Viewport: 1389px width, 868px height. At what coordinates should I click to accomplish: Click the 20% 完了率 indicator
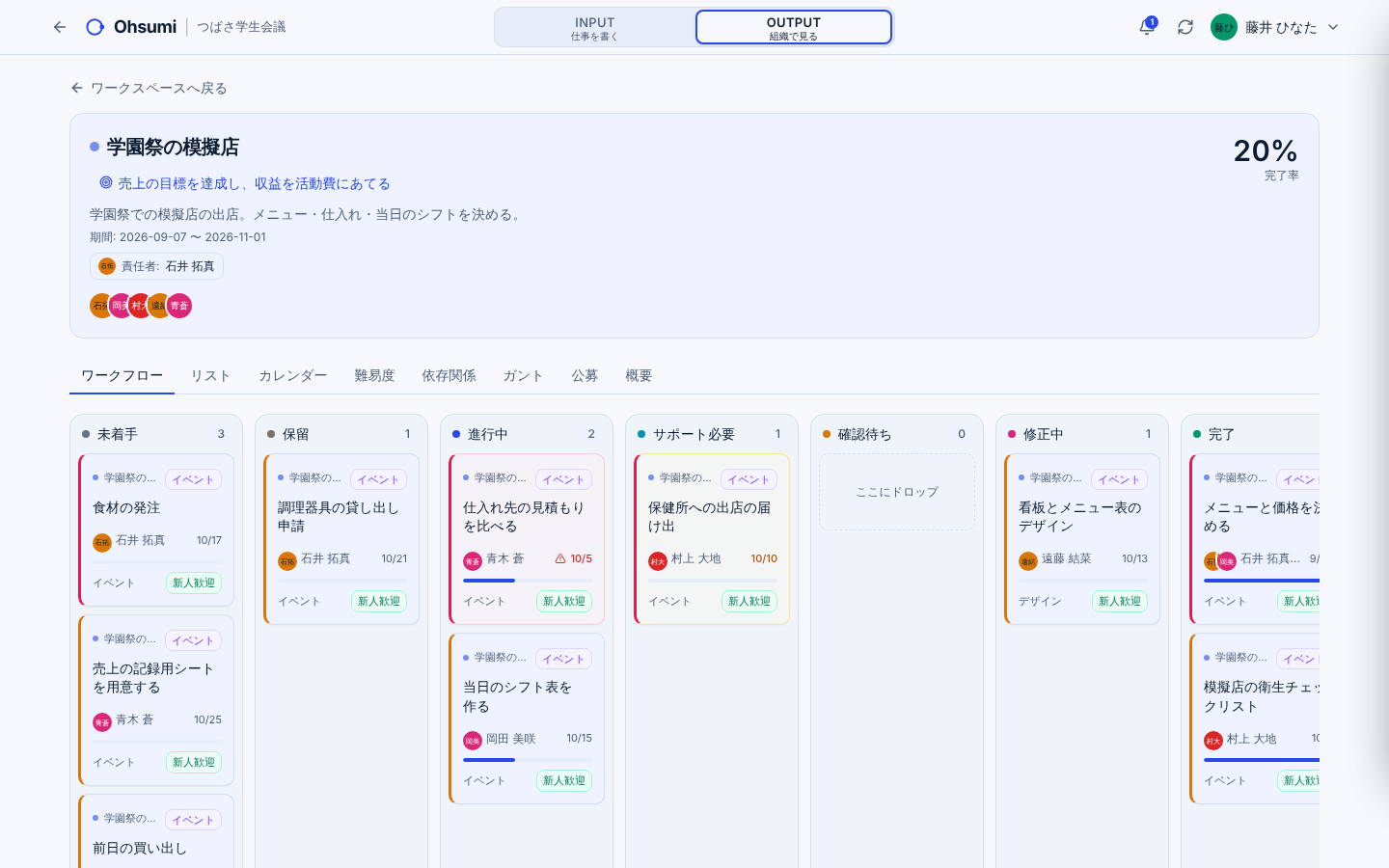(1266, 158)
